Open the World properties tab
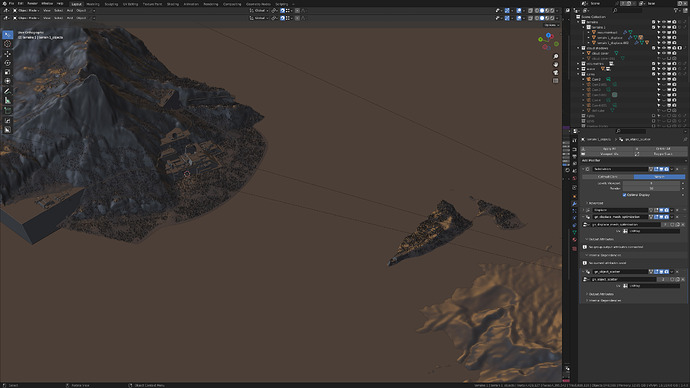690x388 pixels. (x=574, y=178)
